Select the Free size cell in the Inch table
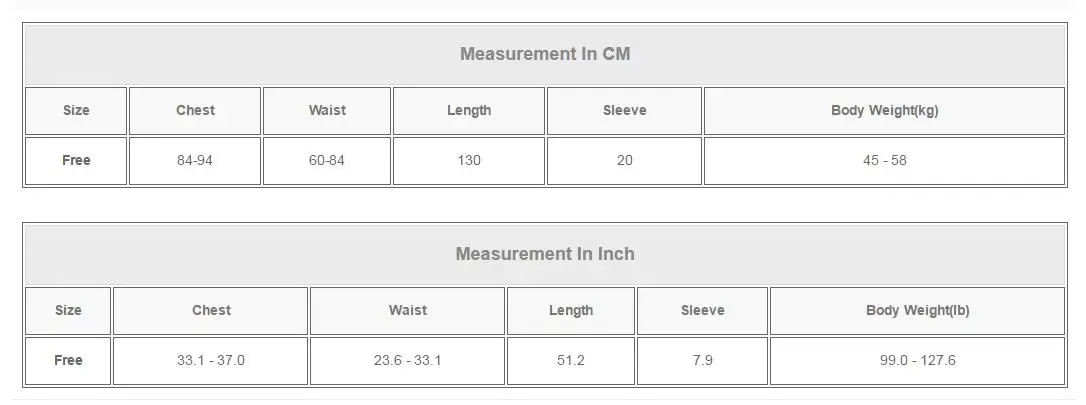 pos(68,360)
